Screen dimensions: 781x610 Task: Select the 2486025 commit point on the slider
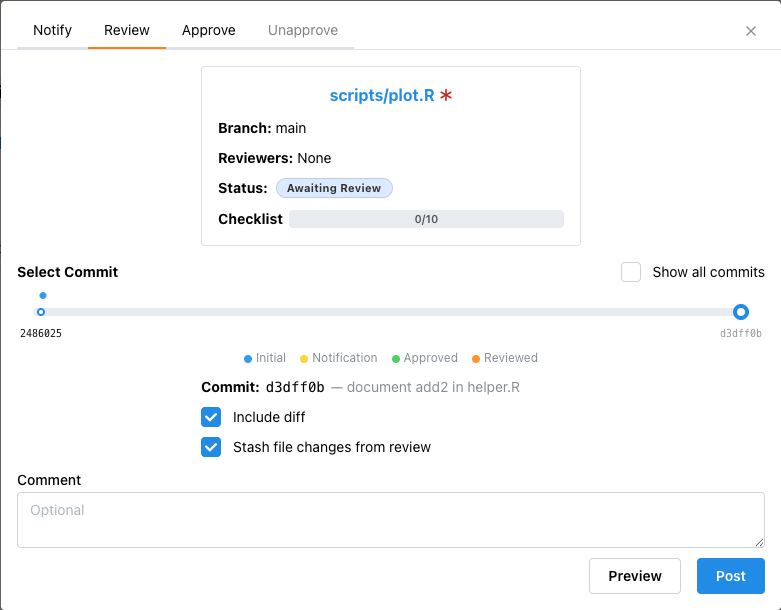click(x=41, y=312)
